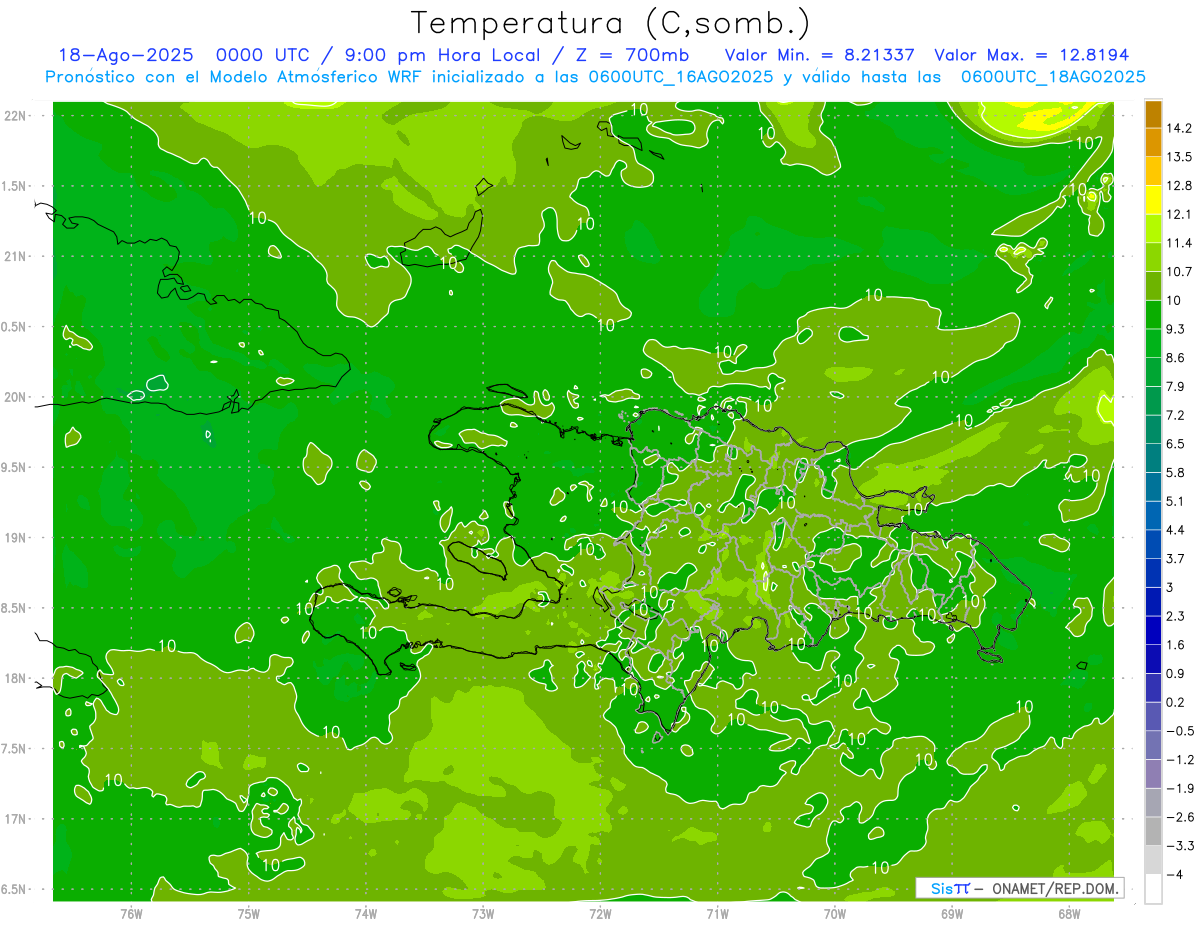Click the 19N latitude axis label

pos(14,538)
